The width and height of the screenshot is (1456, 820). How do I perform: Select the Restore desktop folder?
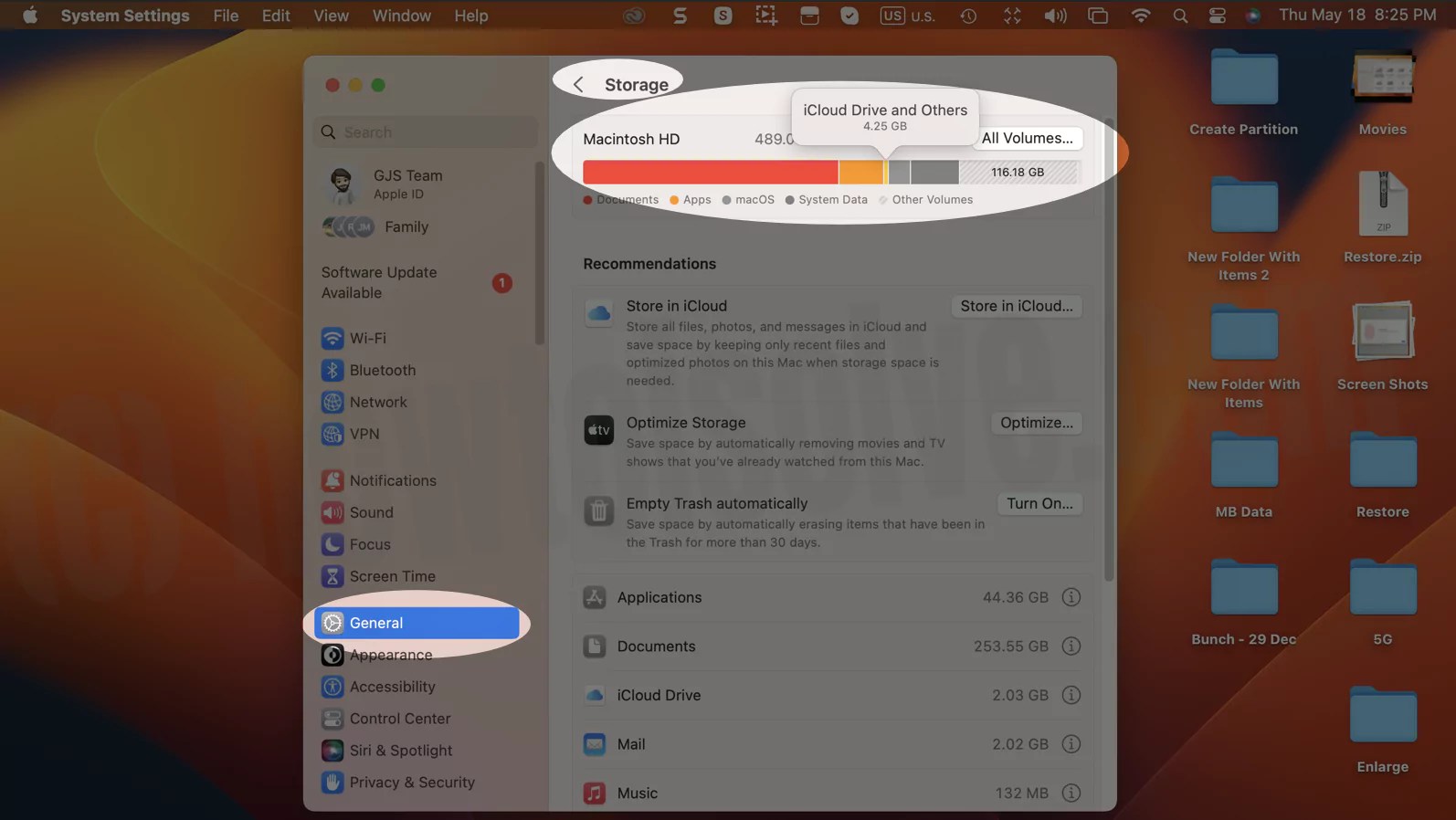(x=1383, y=475)
